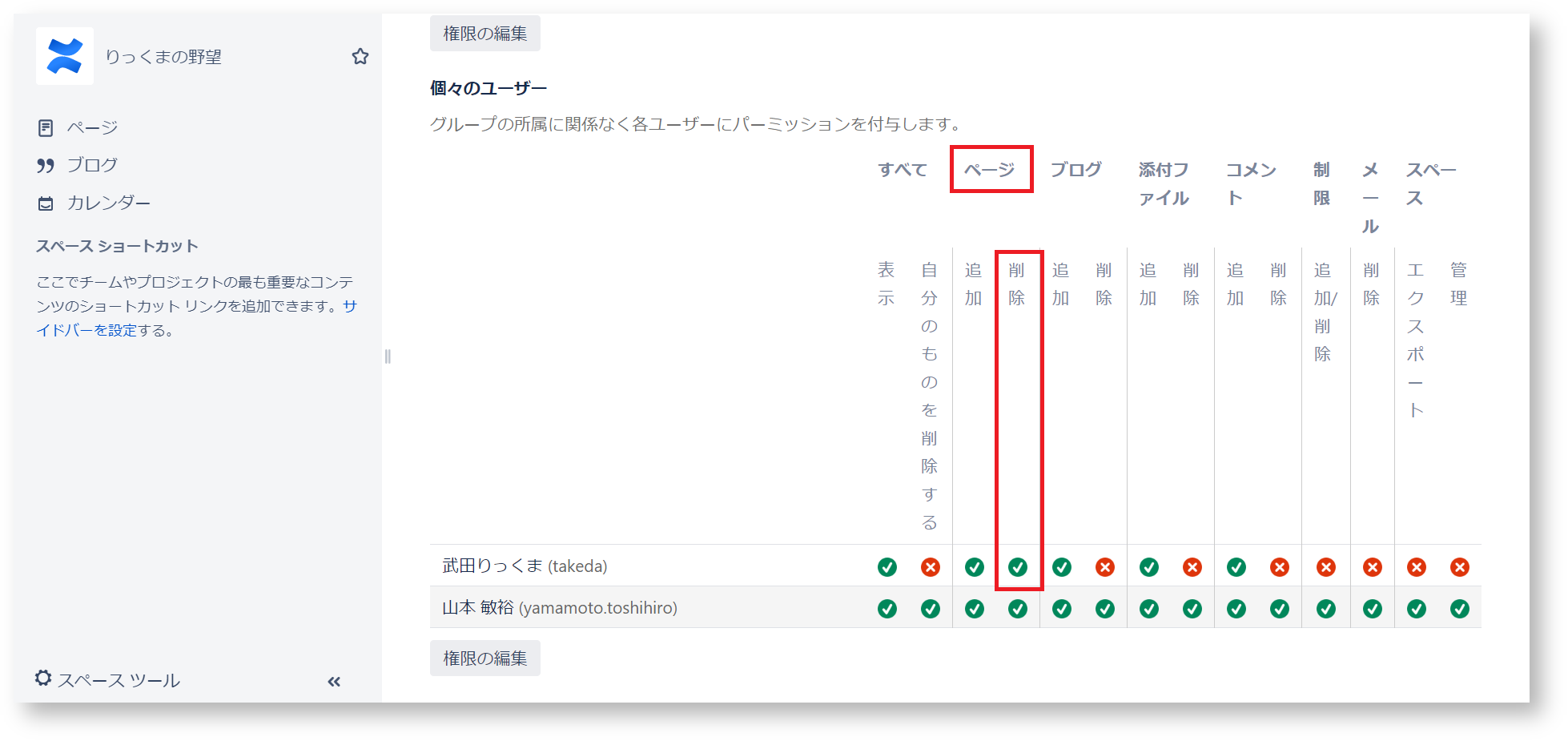Open カレンダー from its sidebar icon
Image resolution: width=1568 pixels, height=741 pixels.
[46, 203]
